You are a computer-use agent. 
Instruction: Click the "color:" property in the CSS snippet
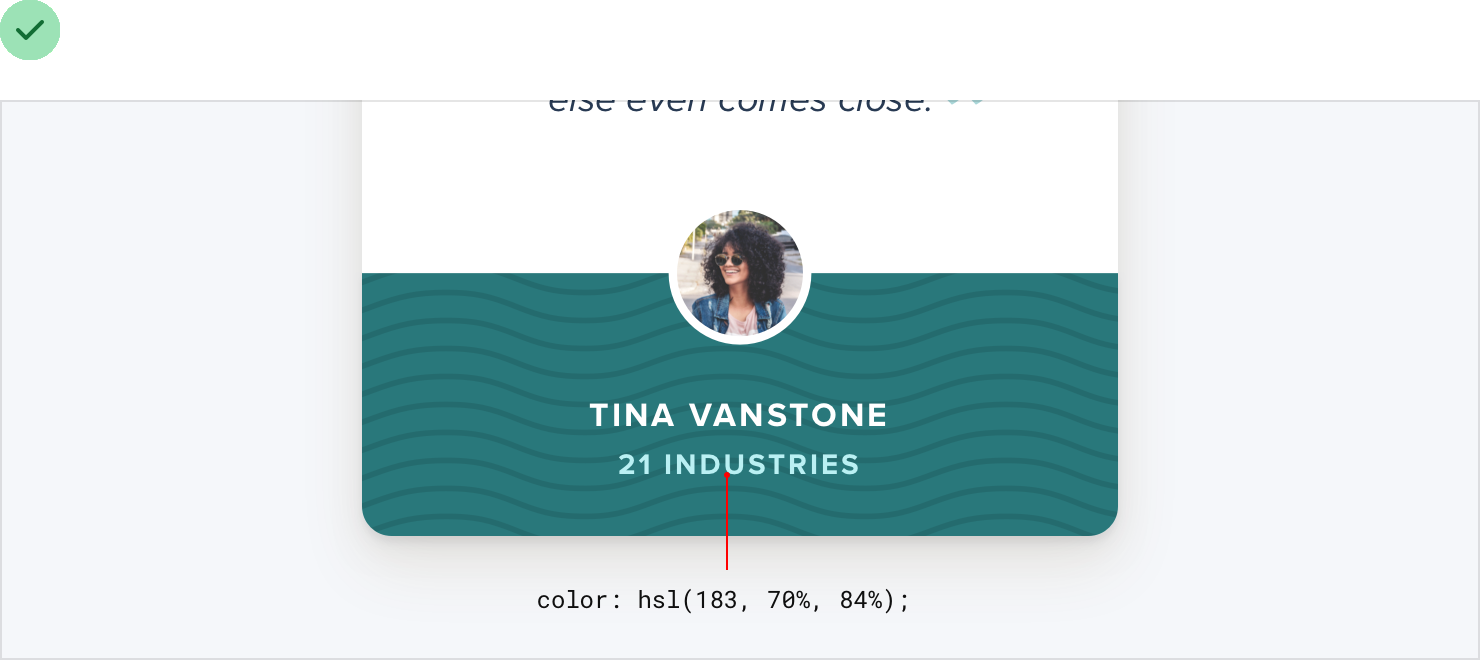click(580, 600)
